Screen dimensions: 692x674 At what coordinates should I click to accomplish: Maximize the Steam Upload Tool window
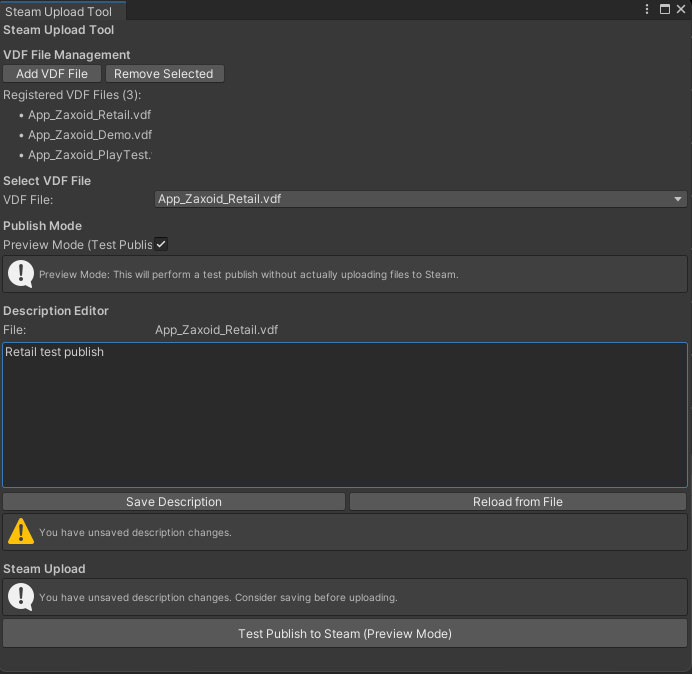tap(665, 9)
